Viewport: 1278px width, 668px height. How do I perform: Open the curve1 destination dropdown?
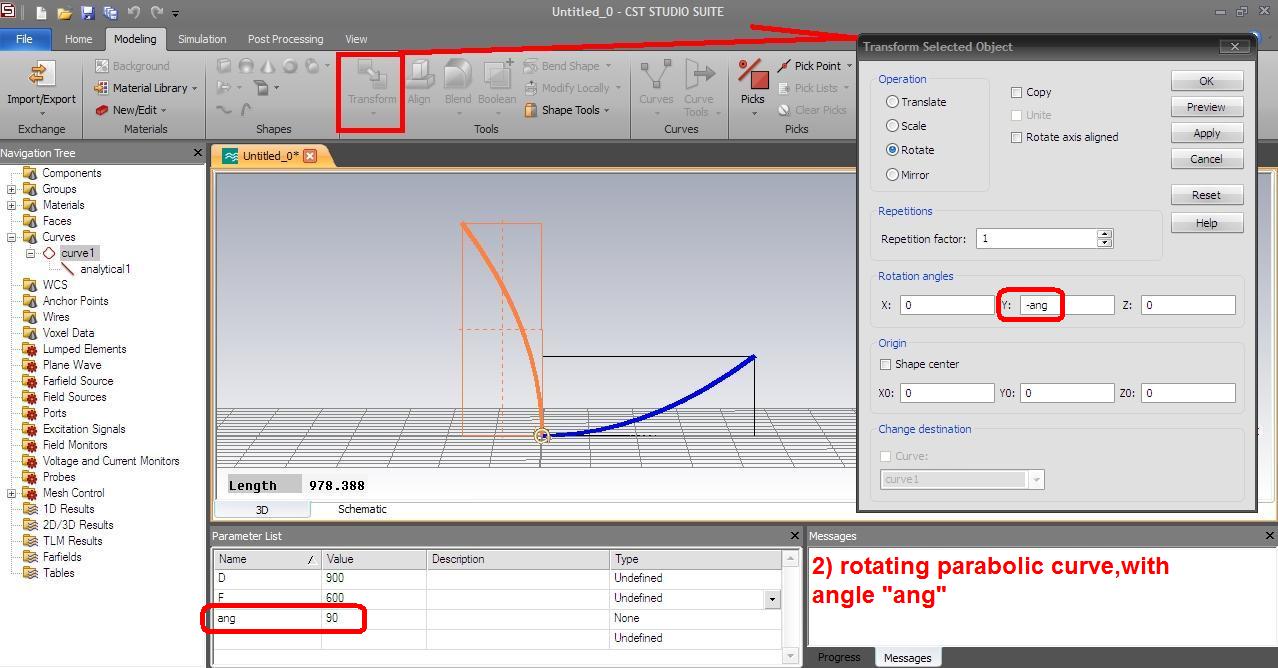point(1036,479)
